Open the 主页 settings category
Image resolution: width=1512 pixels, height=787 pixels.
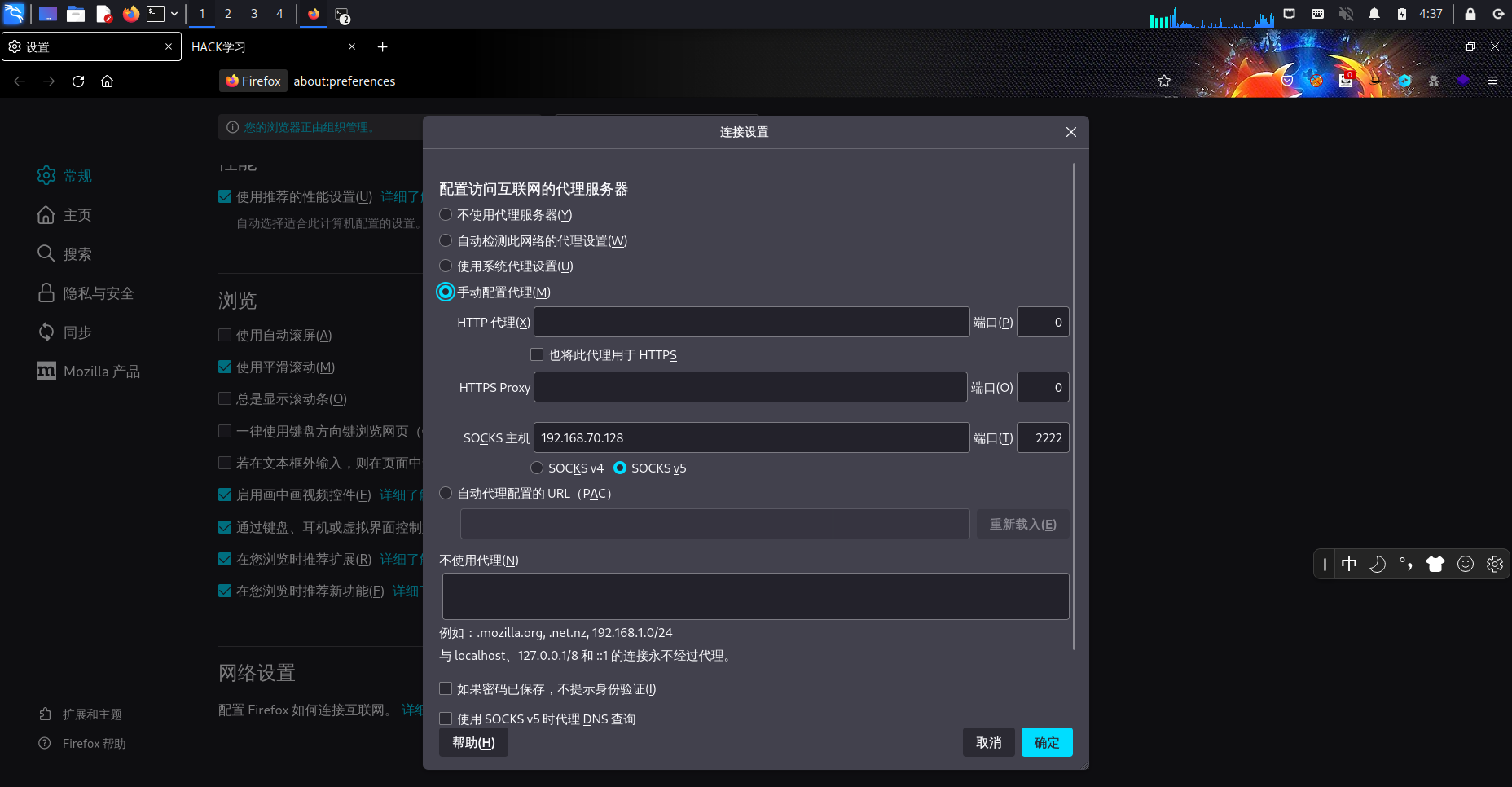tap(65, 215)
